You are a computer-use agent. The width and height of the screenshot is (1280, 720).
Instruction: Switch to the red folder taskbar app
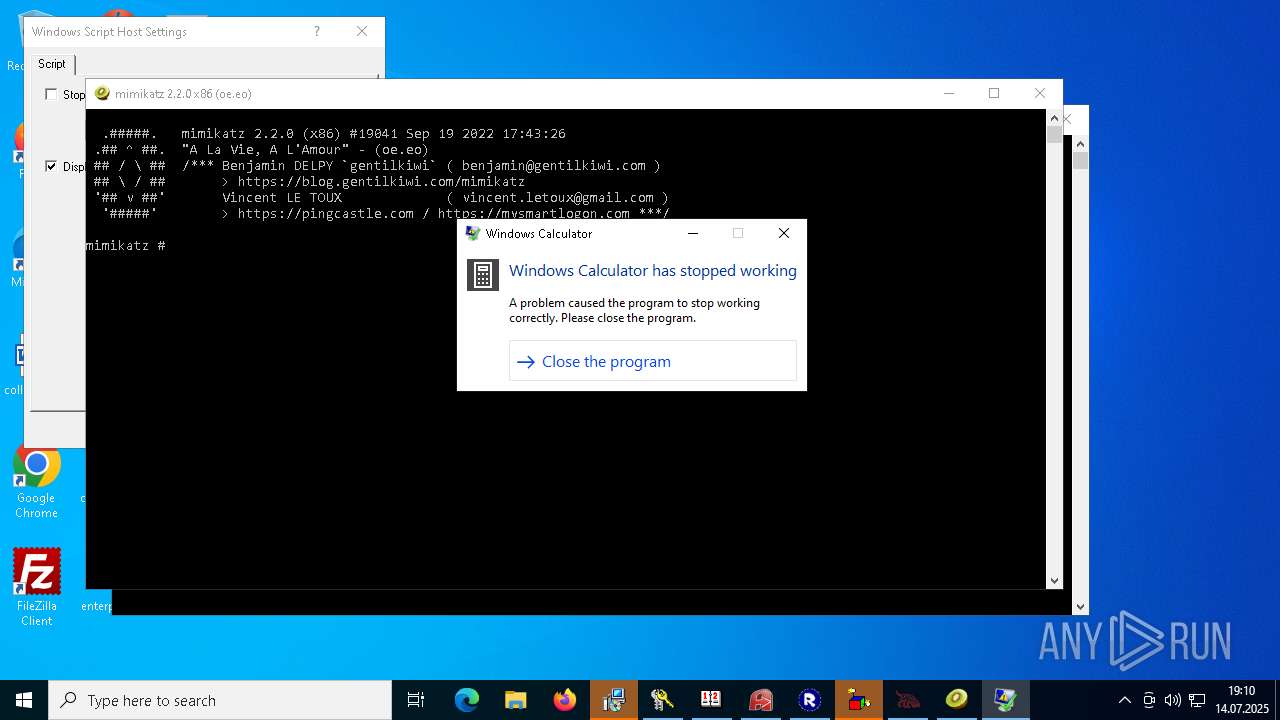pyautogui.click(x=761, y=700)
